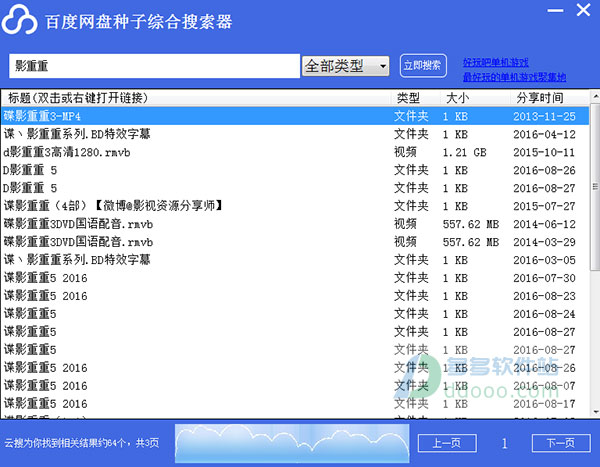The height and width of the screenshot is (467, 600).
Task: Click the cloud banner image at bottom
Action: [x=292, y=443]
